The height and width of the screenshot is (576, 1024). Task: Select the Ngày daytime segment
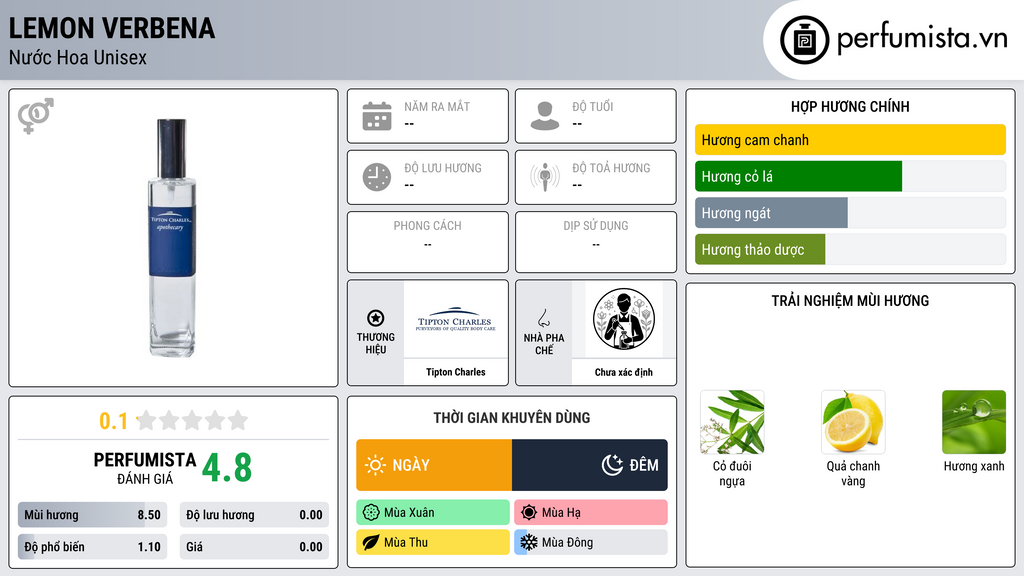434,465
